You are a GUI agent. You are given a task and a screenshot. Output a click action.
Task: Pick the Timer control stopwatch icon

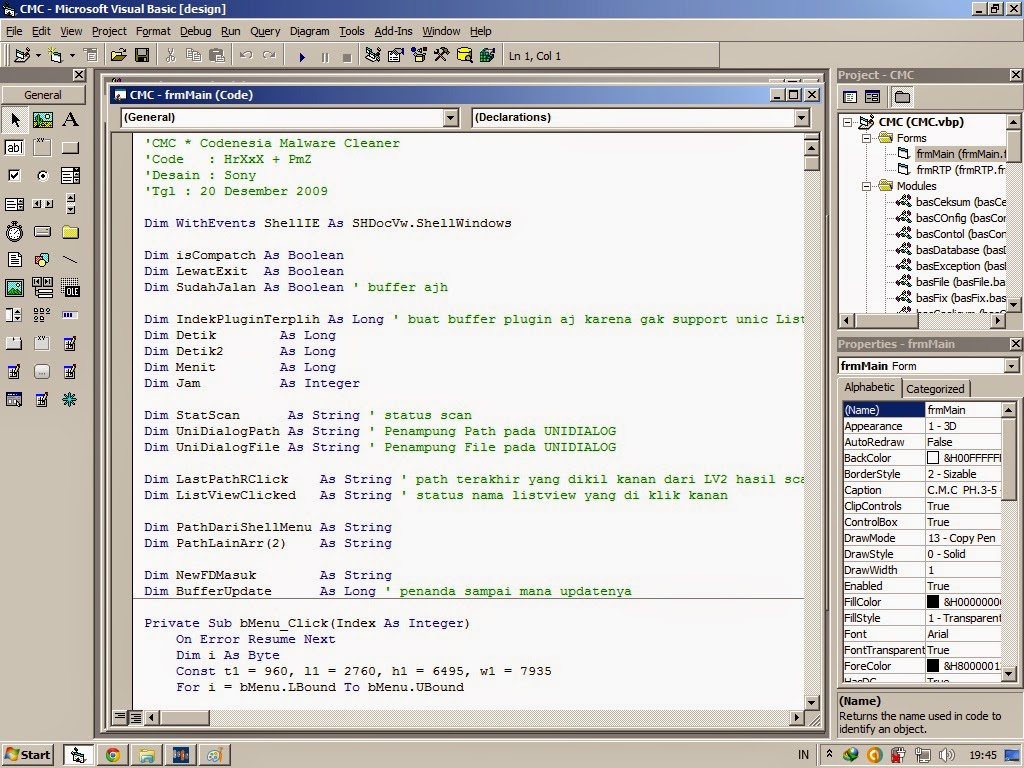pos(14,232)
